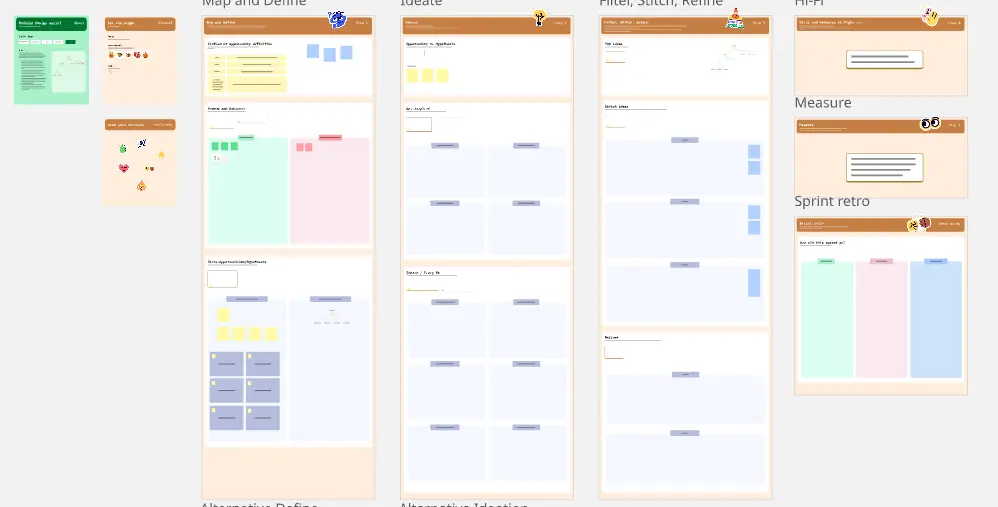The height and width of the screenshot is (507, 998).
Task: Select the "Sprint retro" frame title
Action: click(x=831, y=201)
